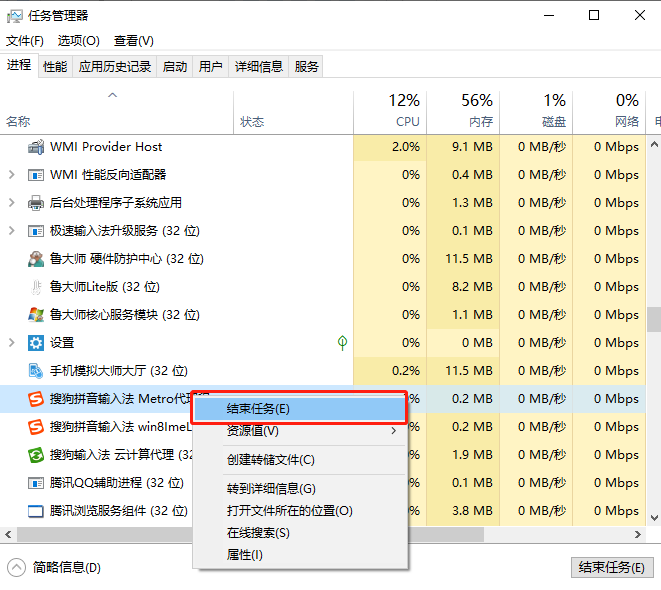Click the vertical scrollbar up arrow
The height and width of the screenshot is (590, 661).
pyautogui.click(x=654, y=145)
